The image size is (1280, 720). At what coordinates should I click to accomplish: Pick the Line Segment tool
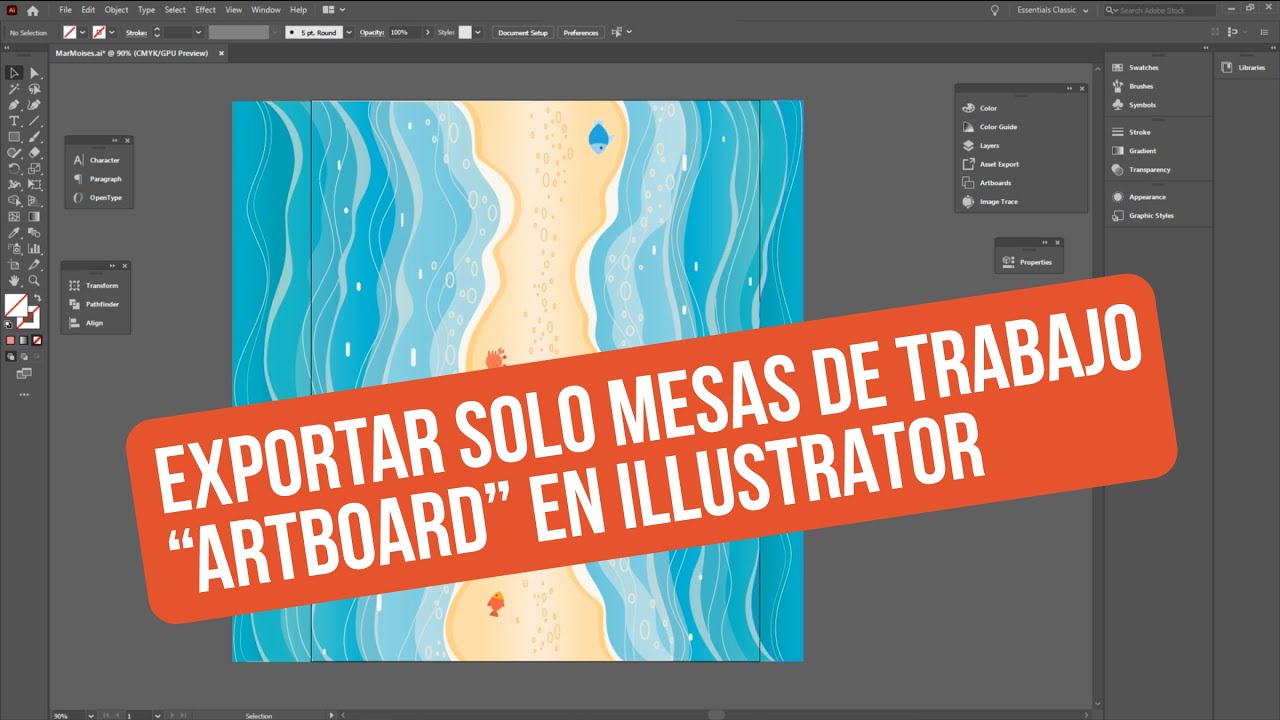coord(34,121)
